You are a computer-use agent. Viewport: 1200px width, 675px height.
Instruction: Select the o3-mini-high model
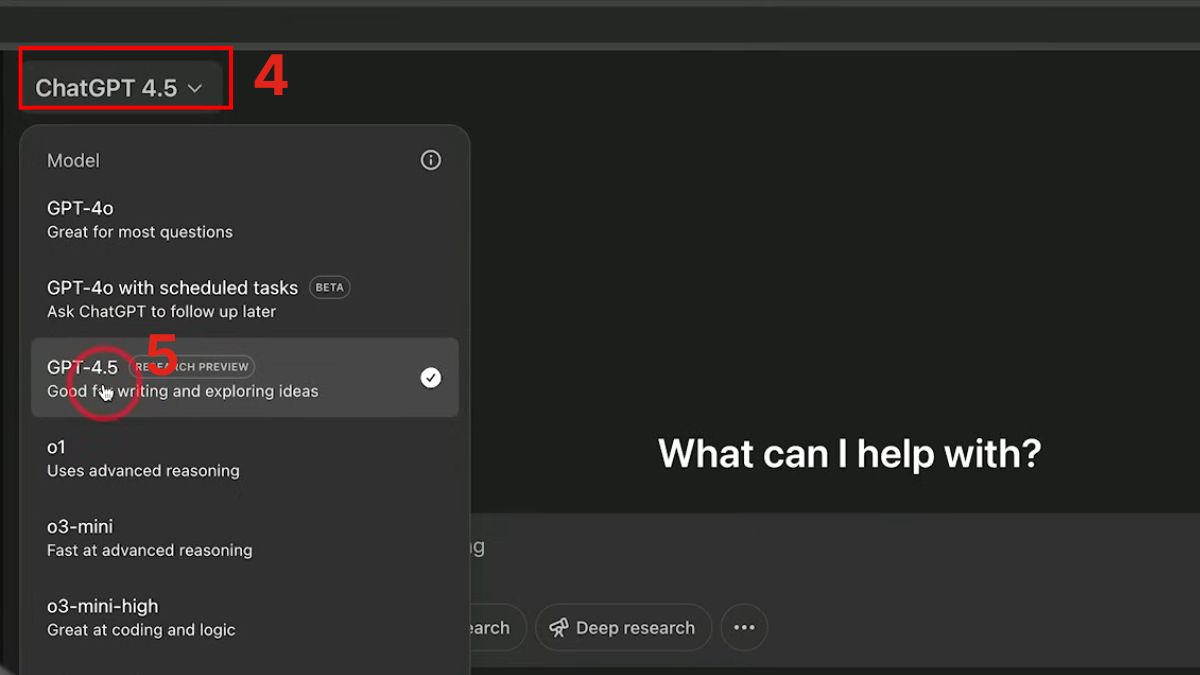tap(245, 617)
